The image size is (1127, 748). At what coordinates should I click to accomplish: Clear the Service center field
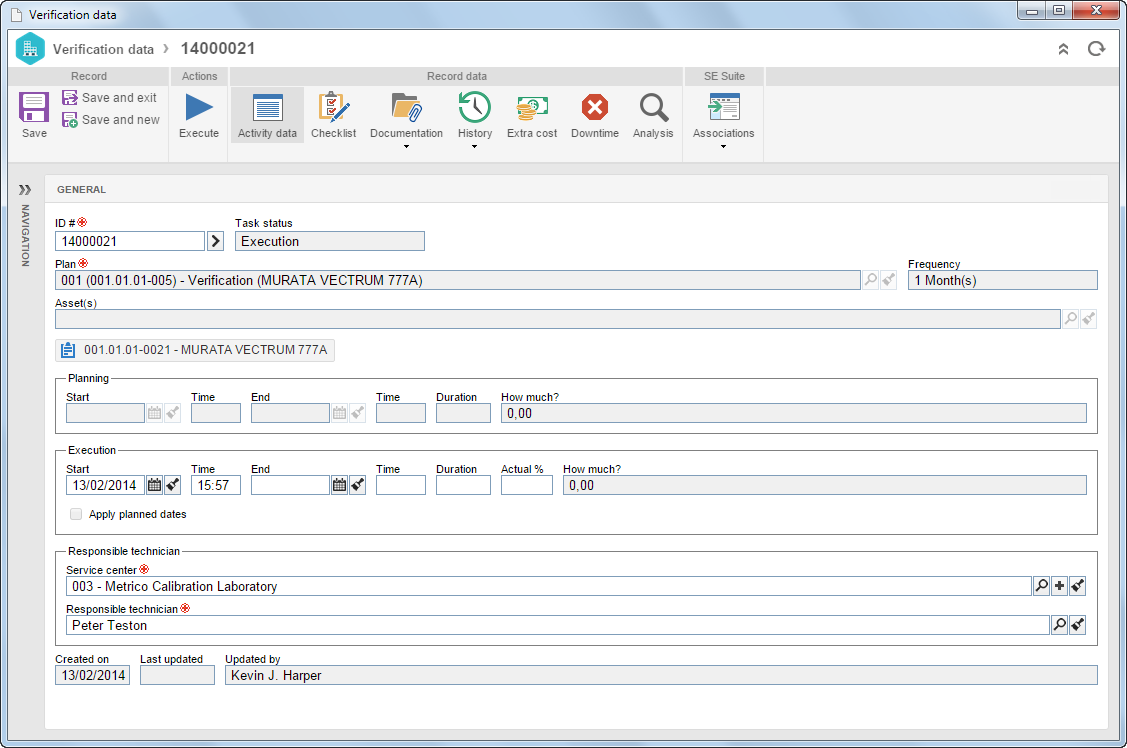[1077, 586]
